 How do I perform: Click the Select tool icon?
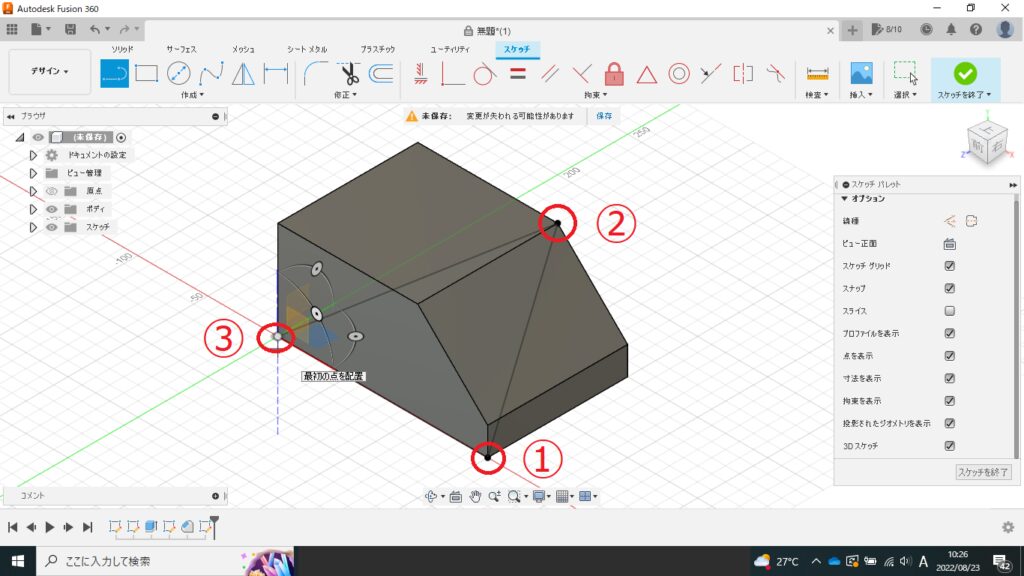(905, 73)
